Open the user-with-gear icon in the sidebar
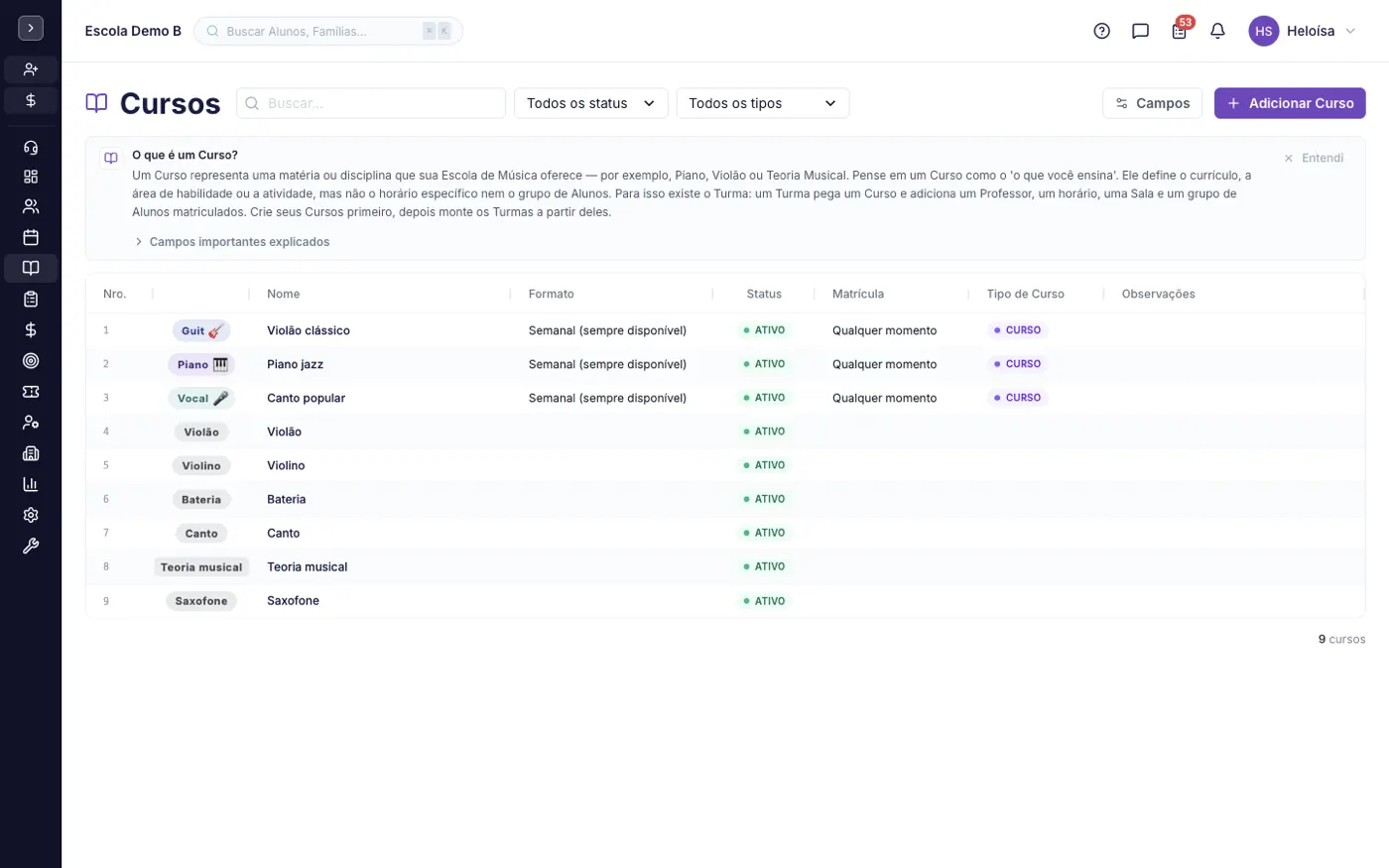Viewport: 1389px width, 868px height. (31, 423)
